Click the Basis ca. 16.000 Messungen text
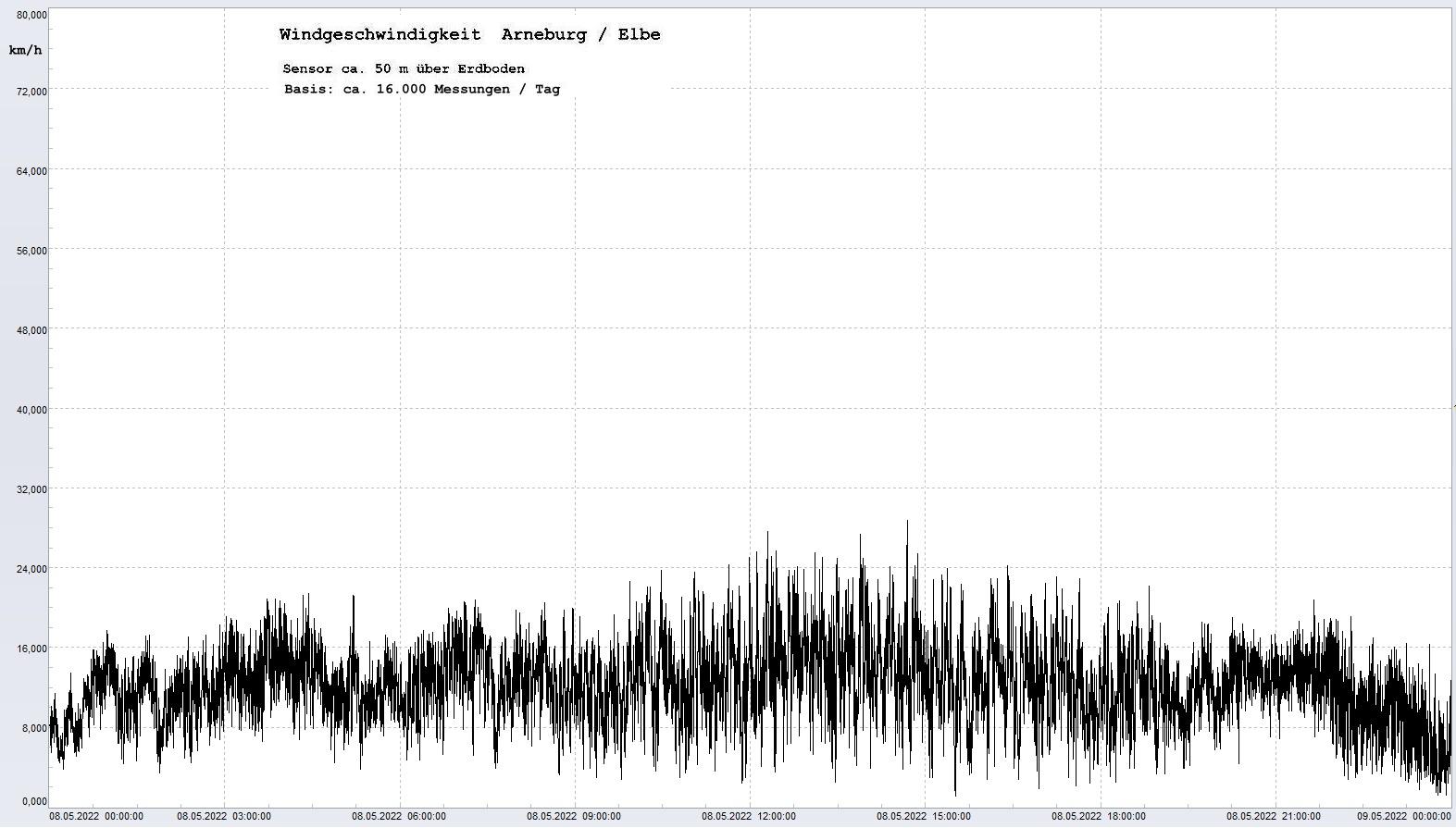This screenshot has height=828, width=1456. click(x=421, y=90)
